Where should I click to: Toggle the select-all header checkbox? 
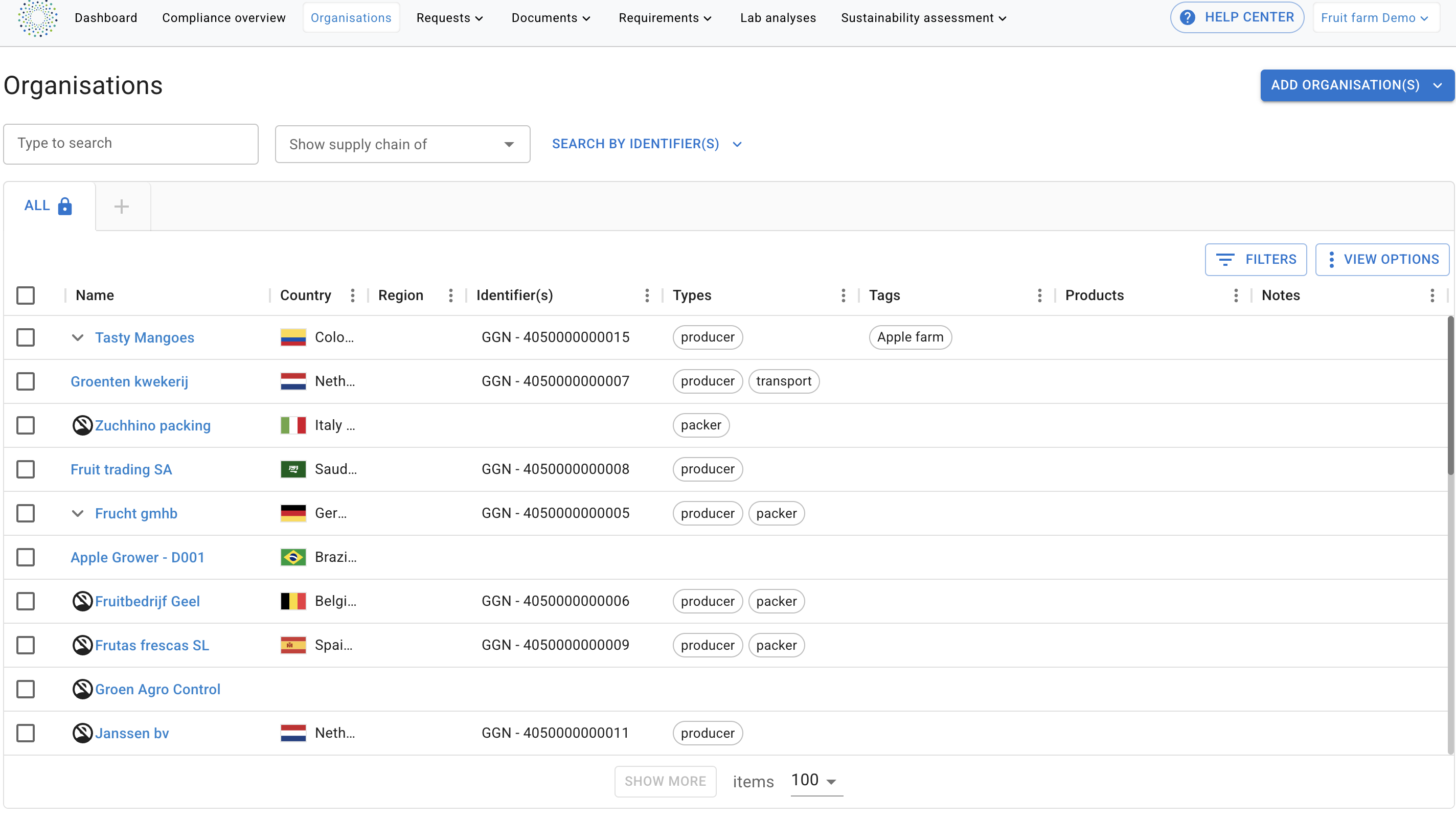click(x=26, y=295)
